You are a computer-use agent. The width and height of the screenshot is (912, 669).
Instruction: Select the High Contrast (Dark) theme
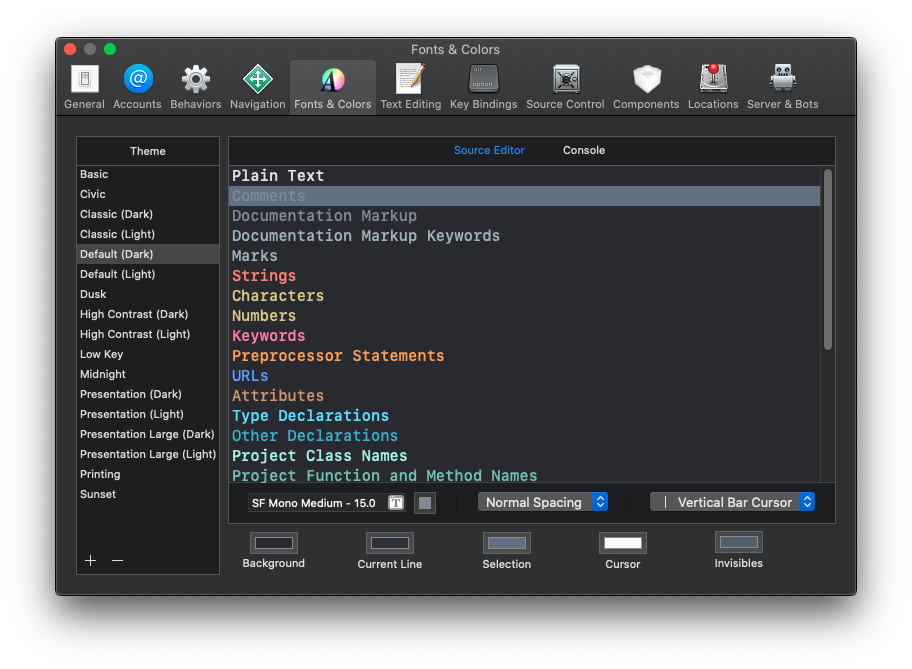coord(148,314)
